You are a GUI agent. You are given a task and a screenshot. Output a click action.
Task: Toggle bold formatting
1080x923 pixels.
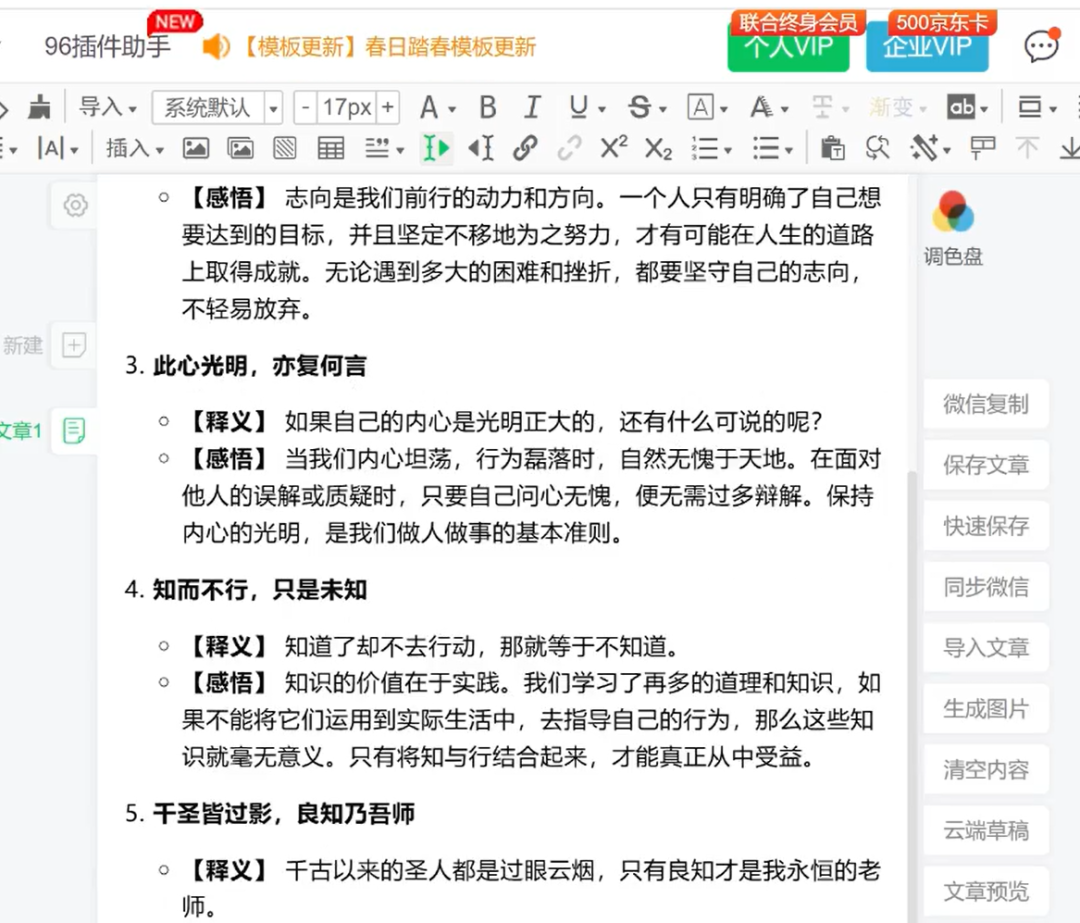[488, 107]
